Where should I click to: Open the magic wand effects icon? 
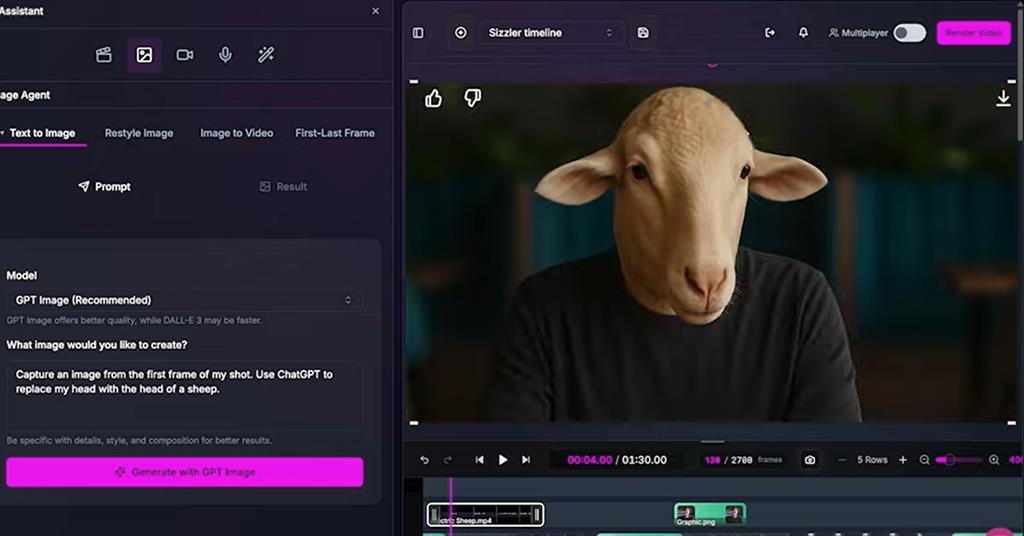pyautogui.click(x=266, y=55)
